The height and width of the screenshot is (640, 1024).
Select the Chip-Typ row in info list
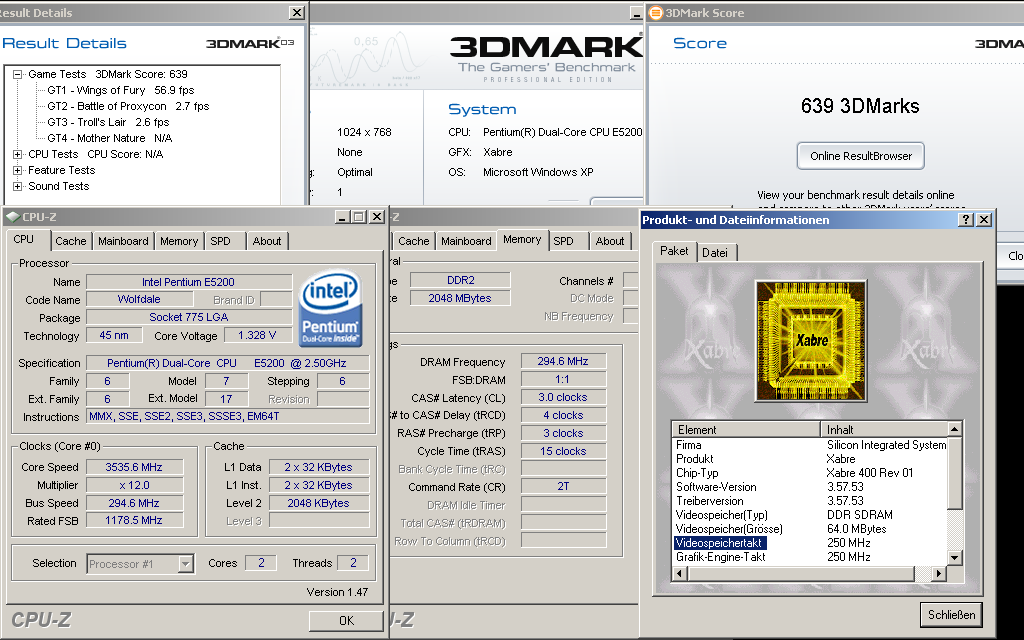[x=810, y=473]
